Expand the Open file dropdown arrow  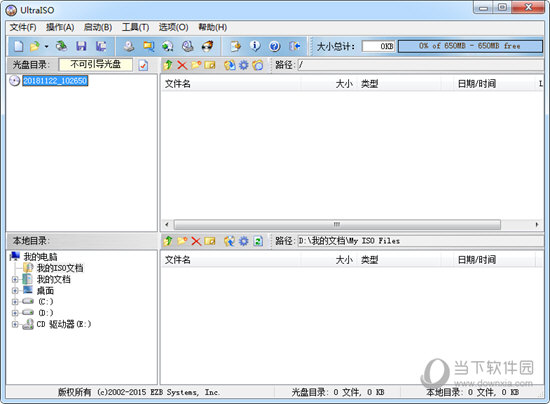(46, 46)
